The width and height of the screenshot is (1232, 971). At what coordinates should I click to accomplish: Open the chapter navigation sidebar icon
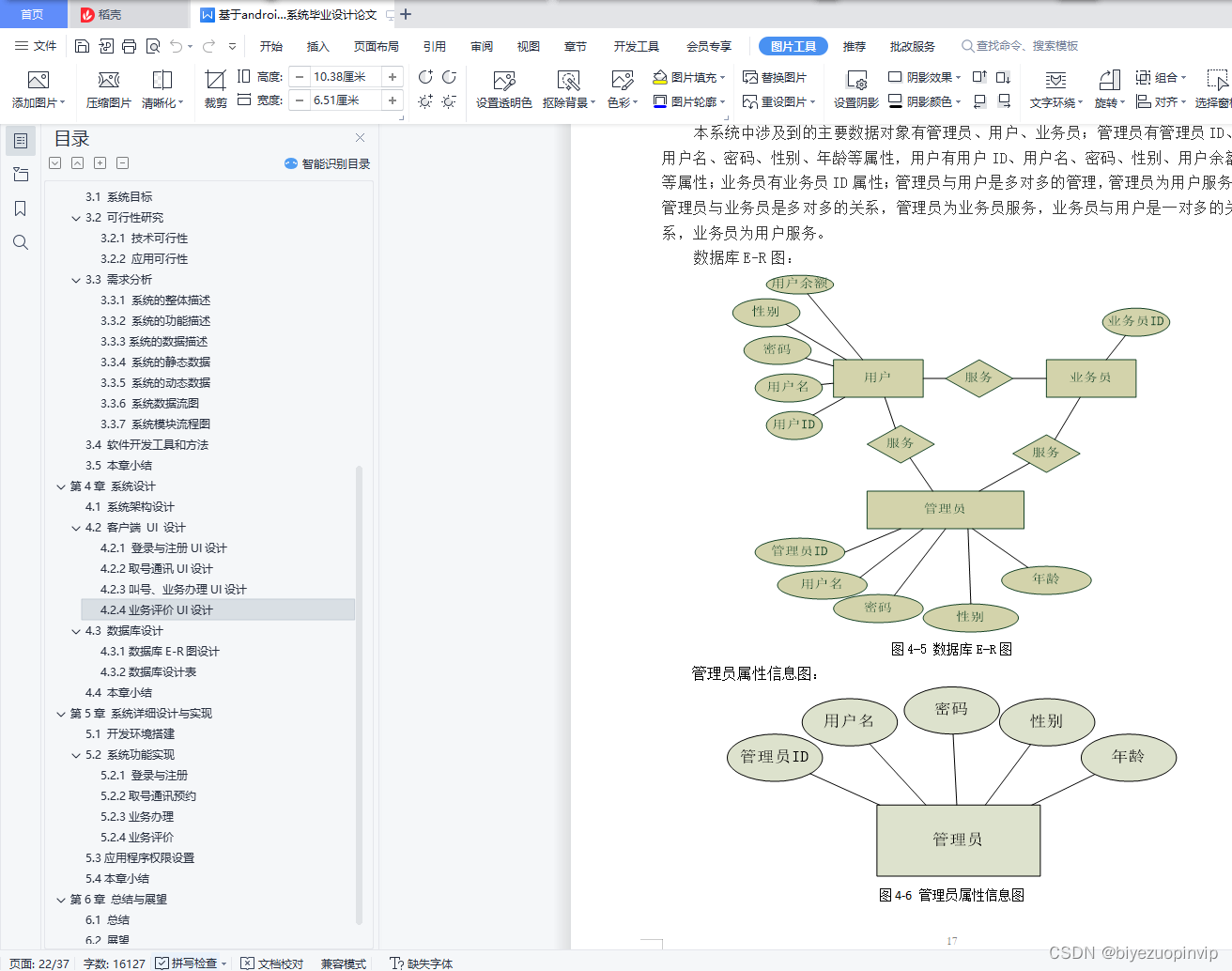[21, 175]
